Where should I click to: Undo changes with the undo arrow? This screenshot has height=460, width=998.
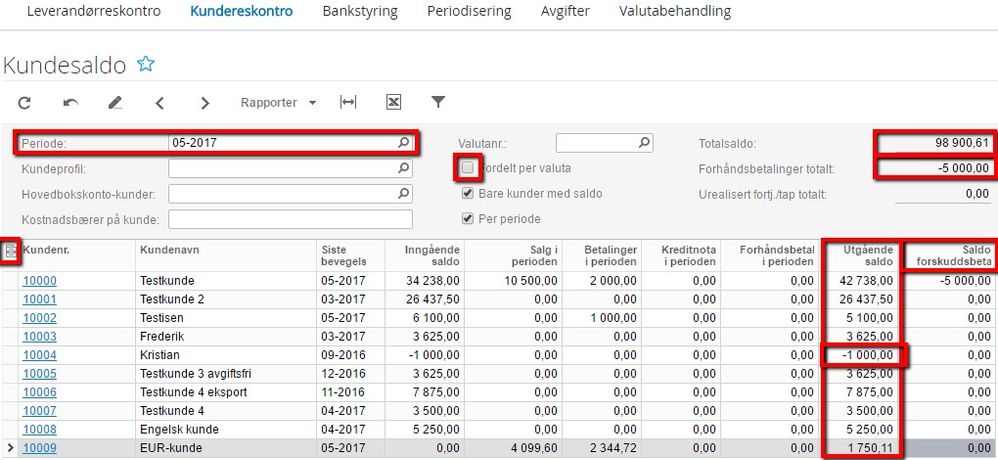71,102
